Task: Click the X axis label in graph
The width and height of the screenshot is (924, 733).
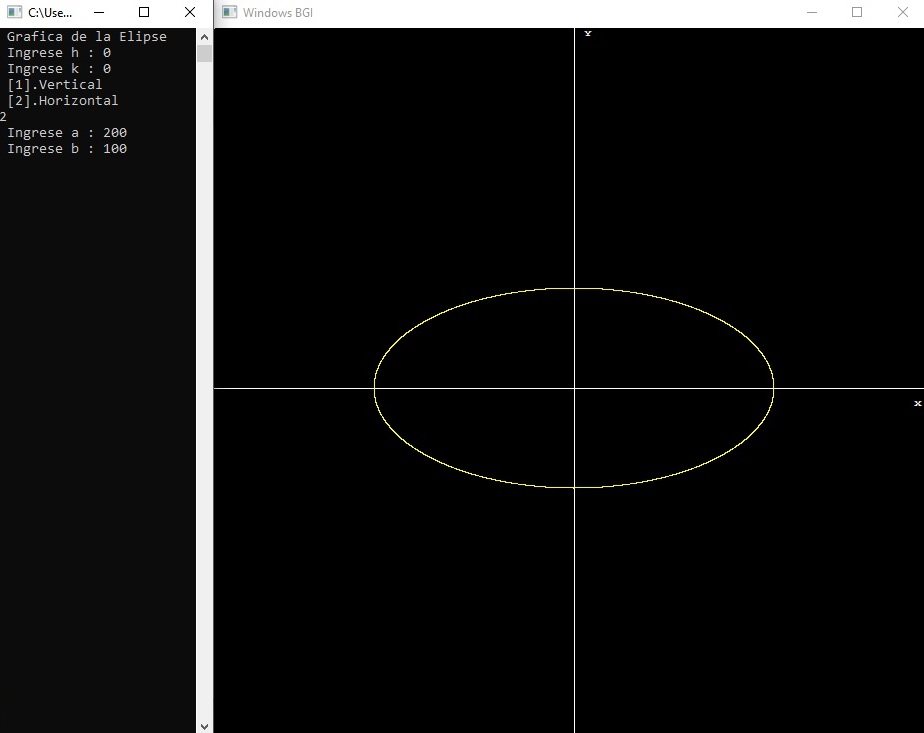Action: [918, 404]
